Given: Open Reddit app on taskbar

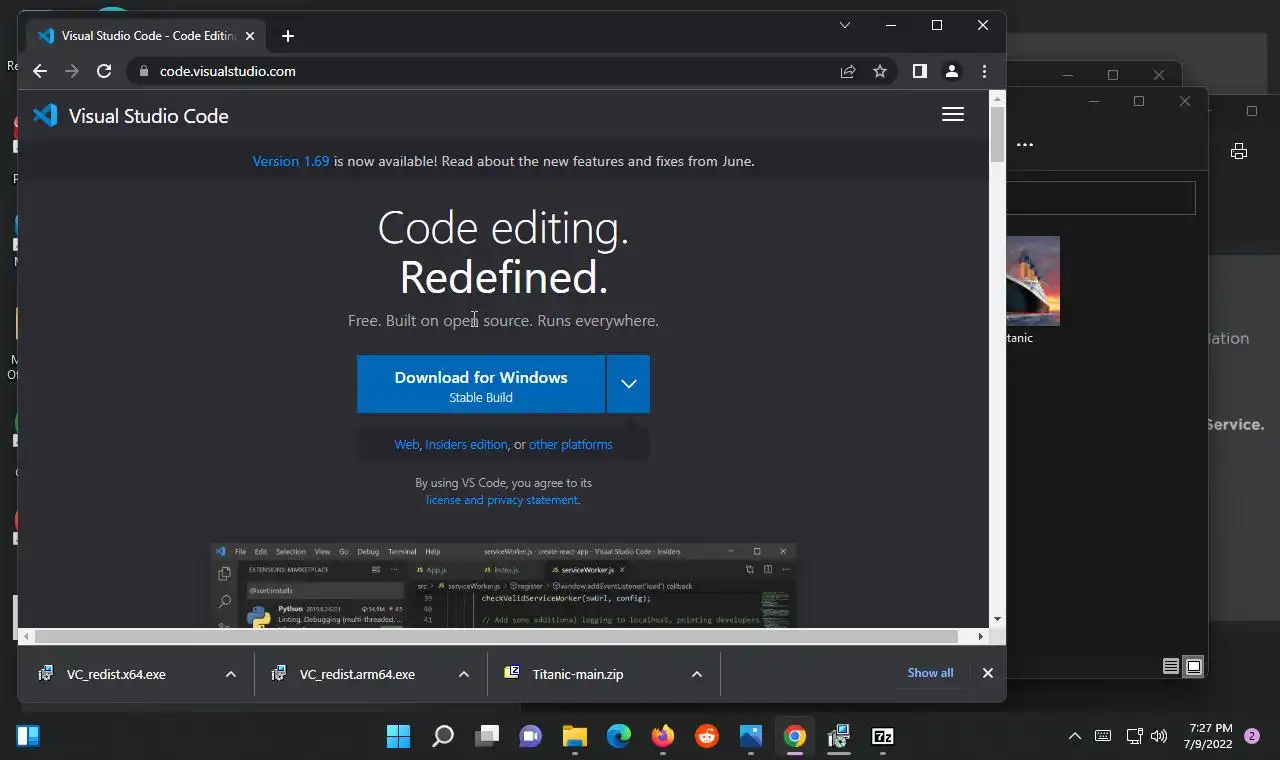Looking at the screenshot, I should pos(707,737).
